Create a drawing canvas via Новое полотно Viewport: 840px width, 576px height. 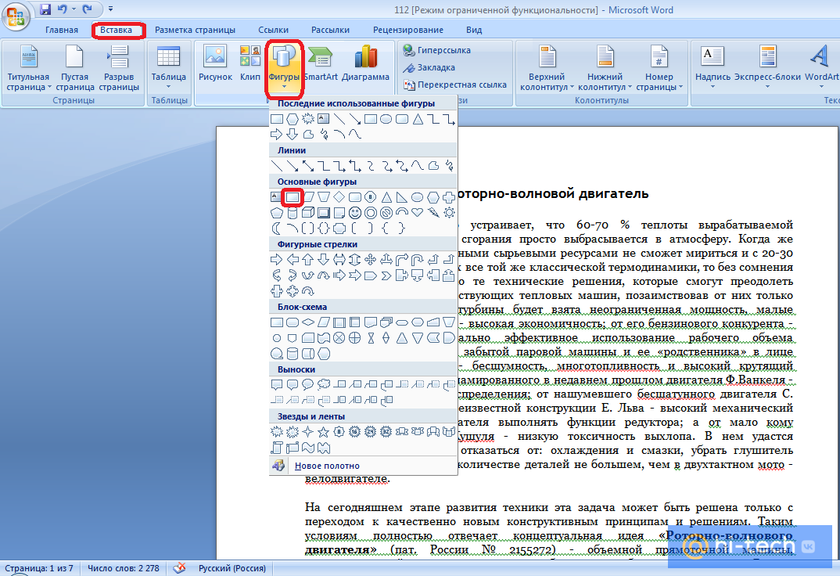[329, 466]
